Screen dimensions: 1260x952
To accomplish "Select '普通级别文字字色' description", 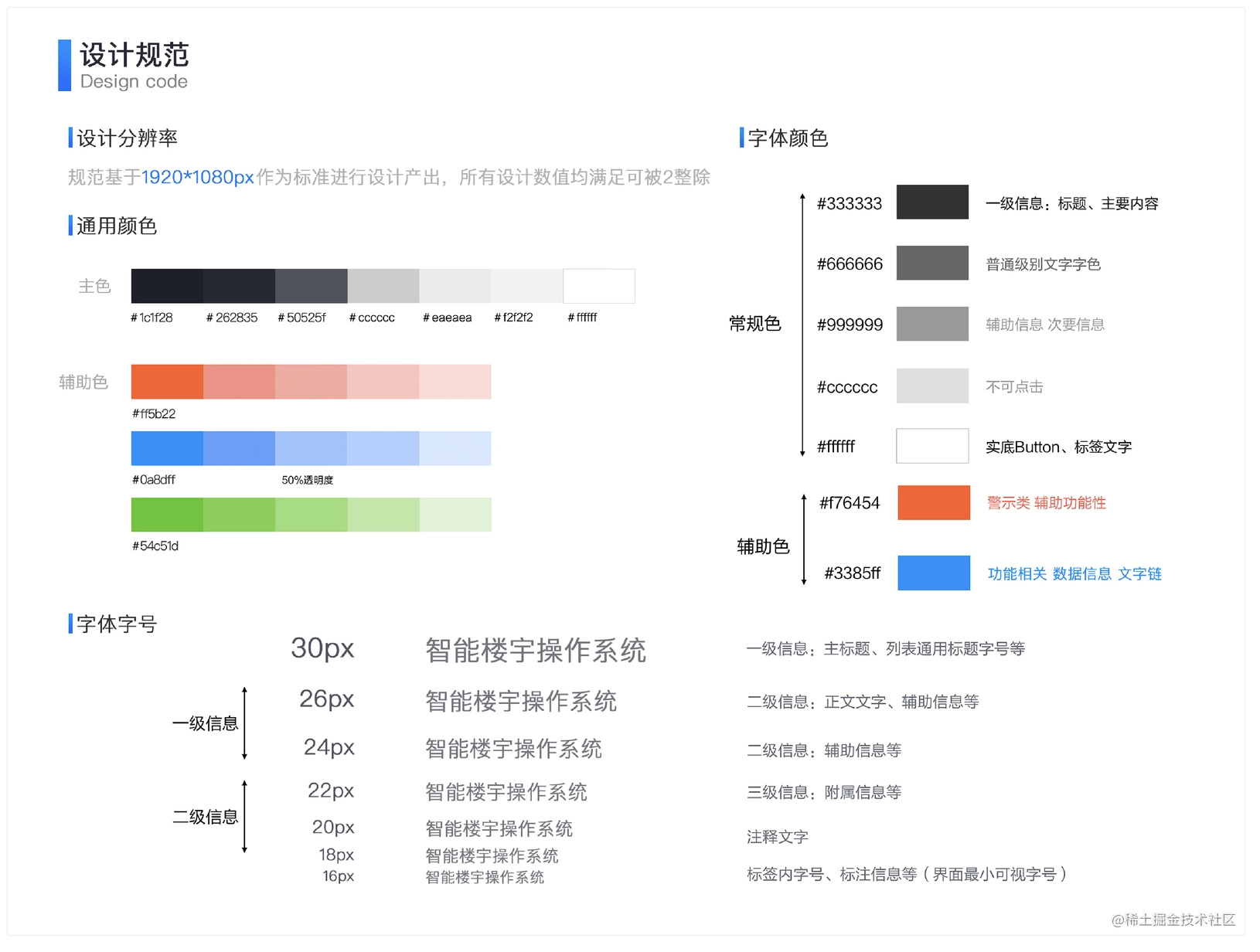I will click(x=1043, y=264).
